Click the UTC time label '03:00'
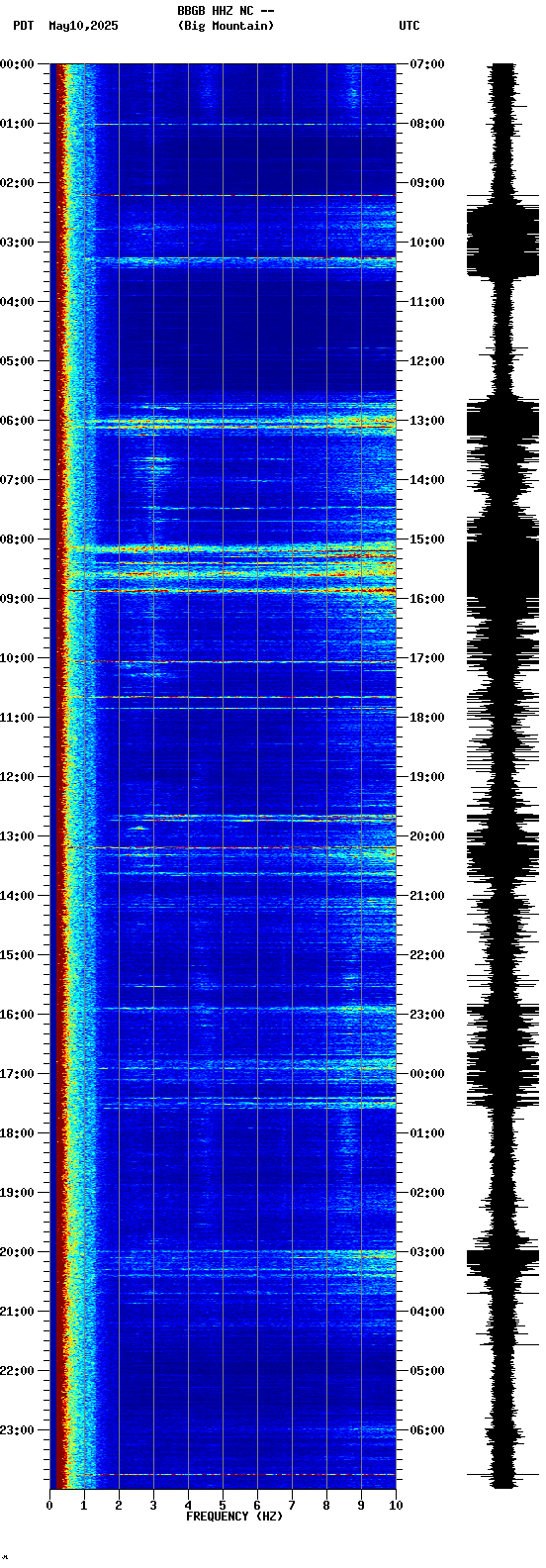 (x=427, y=1252)
